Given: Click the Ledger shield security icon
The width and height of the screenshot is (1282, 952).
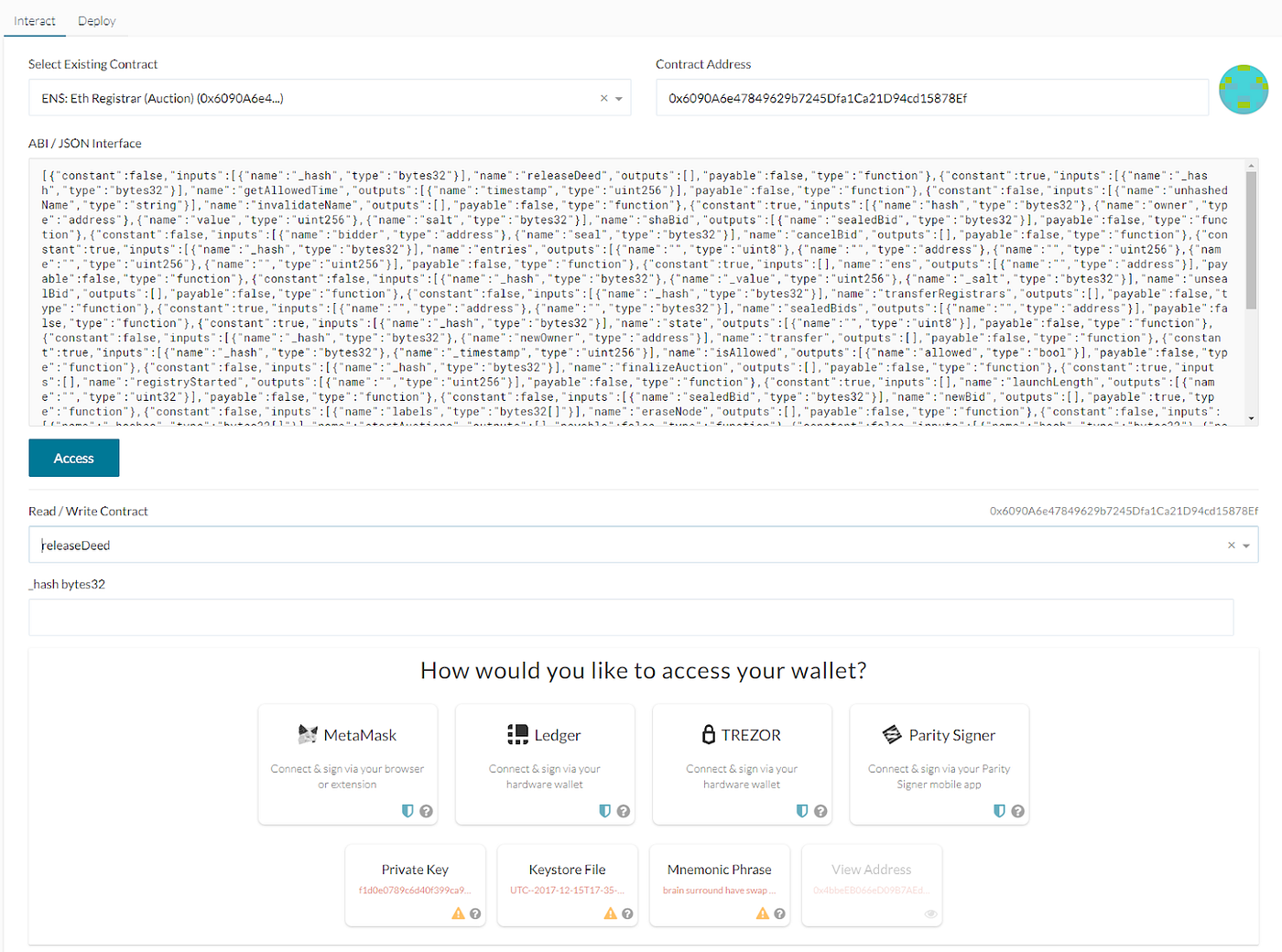Looking at the screenshot, I should click(x=605, y=811).
